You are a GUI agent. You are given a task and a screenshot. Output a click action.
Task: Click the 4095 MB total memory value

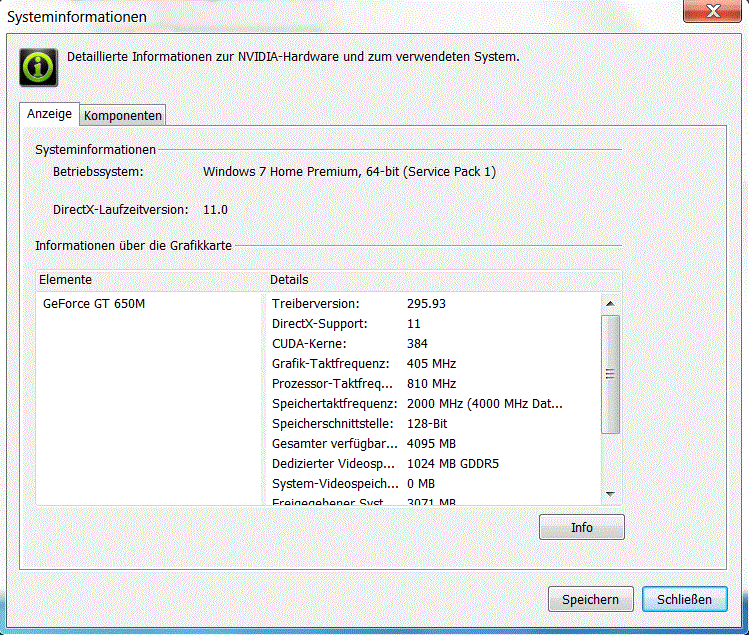click(x=431, y=444)
